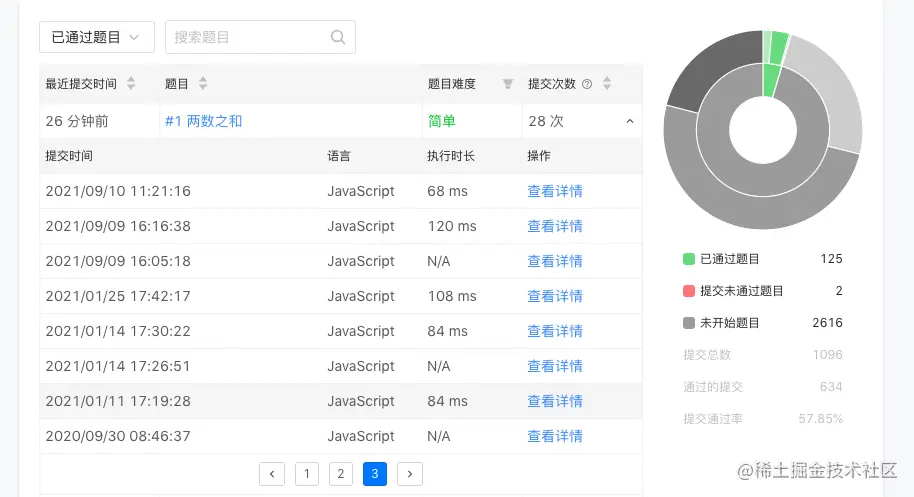Screen dimensions: 914x497
Task: View details of 2021/09/09 16:05:18 submission
Action: click(x=555, y=261)
